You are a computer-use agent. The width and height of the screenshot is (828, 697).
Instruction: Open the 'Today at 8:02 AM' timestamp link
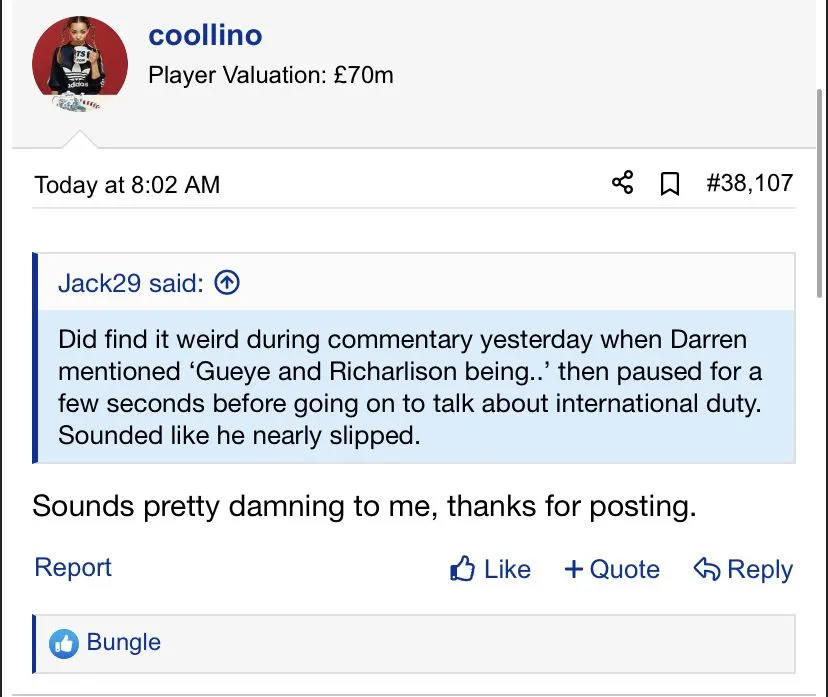[x=127, y=185]
